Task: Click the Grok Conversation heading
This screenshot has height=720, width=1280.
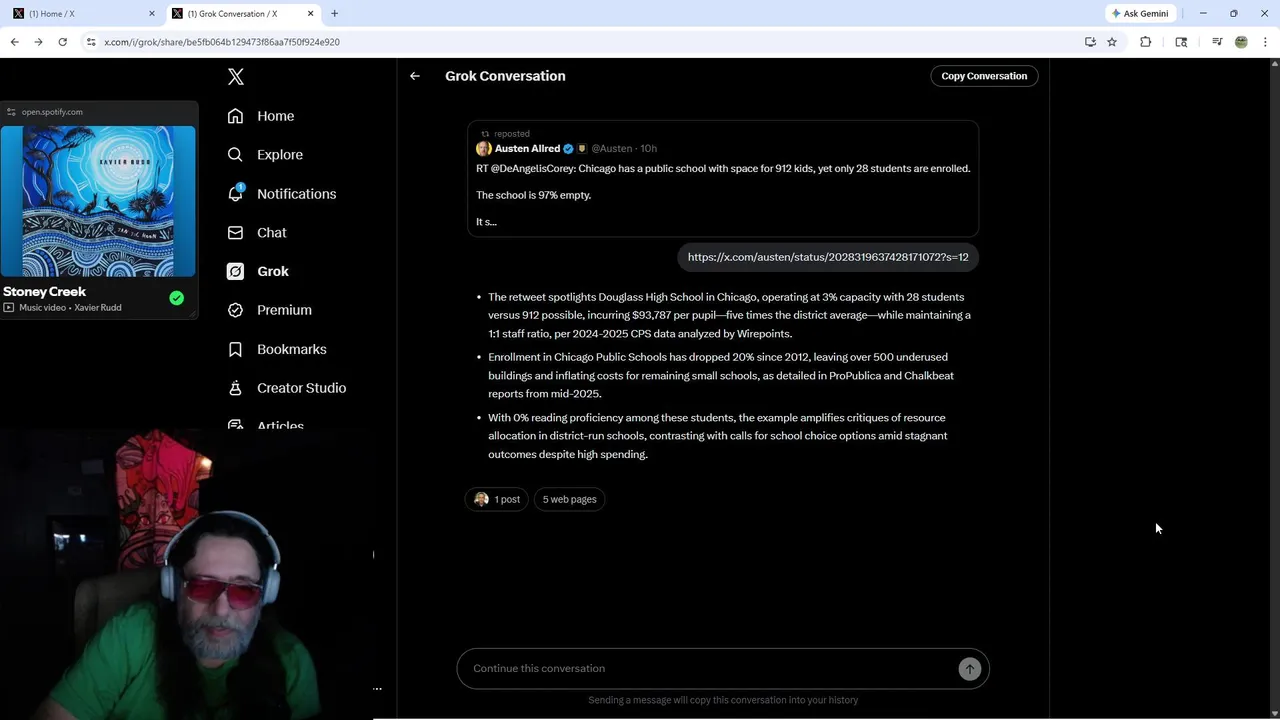Action: (x=505, y=76)
